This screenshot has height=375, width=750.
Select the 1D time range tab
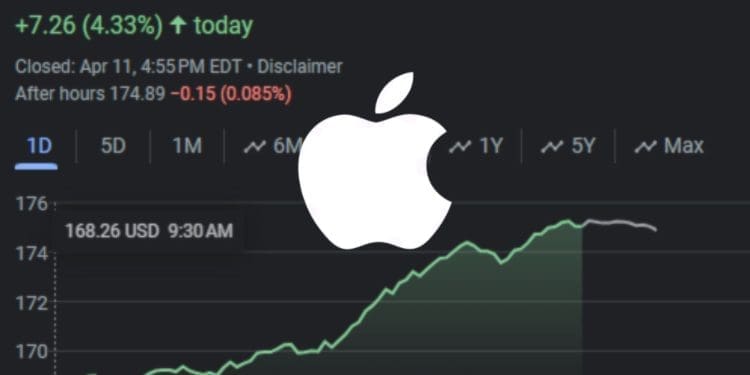[39, 146]
